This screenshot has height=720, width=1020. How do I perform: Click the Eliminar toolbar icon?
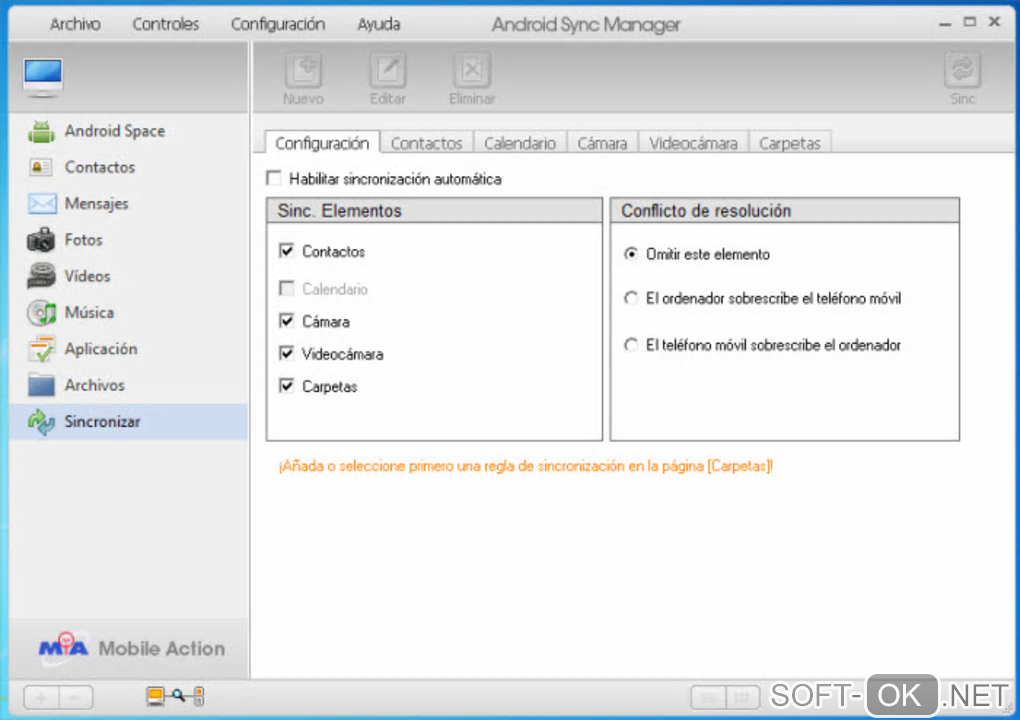click(472, 79)
